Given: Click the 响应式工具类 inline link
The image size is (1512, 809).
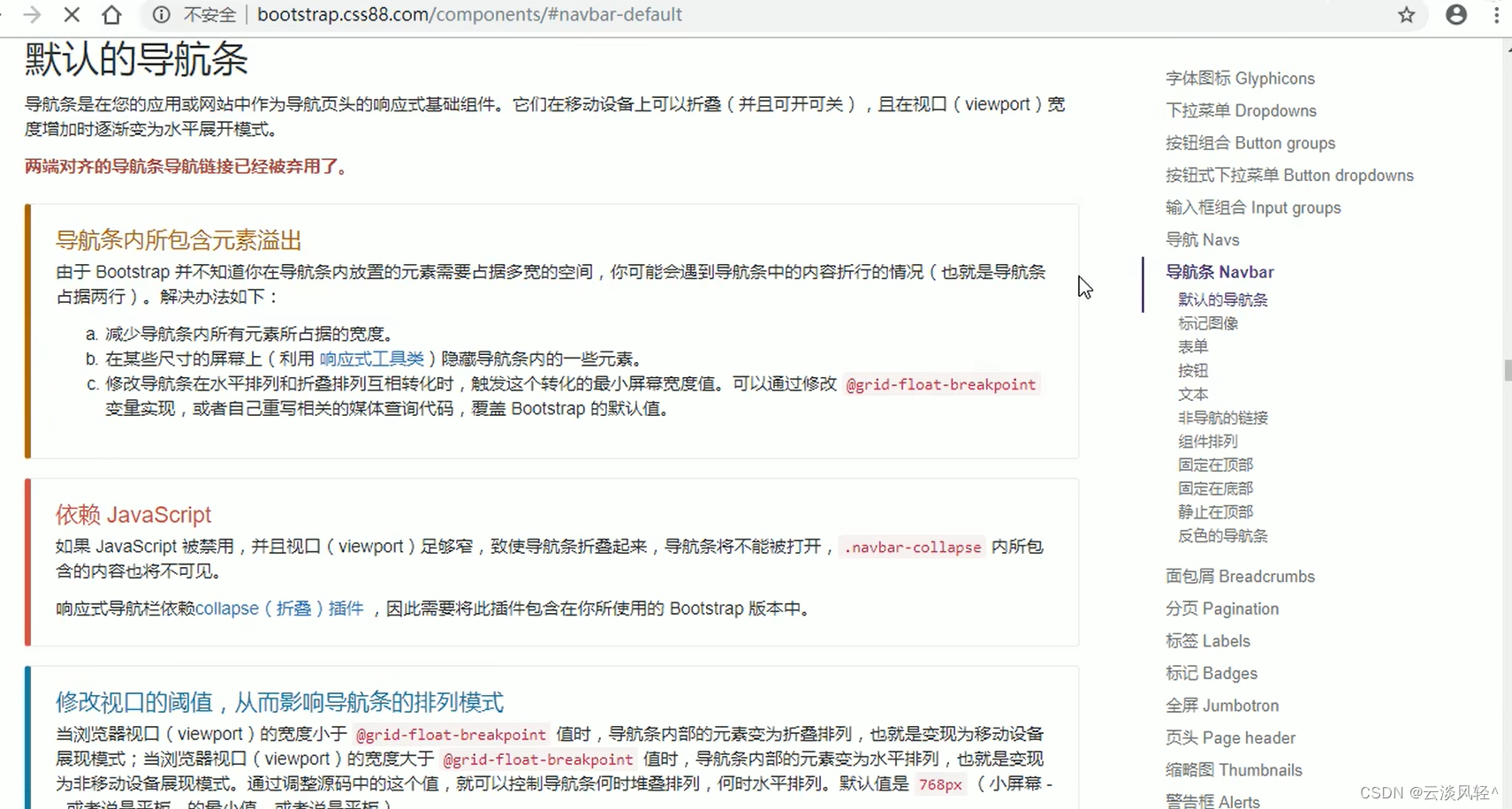Looking at the screenshot, I should tap(370, 358).
